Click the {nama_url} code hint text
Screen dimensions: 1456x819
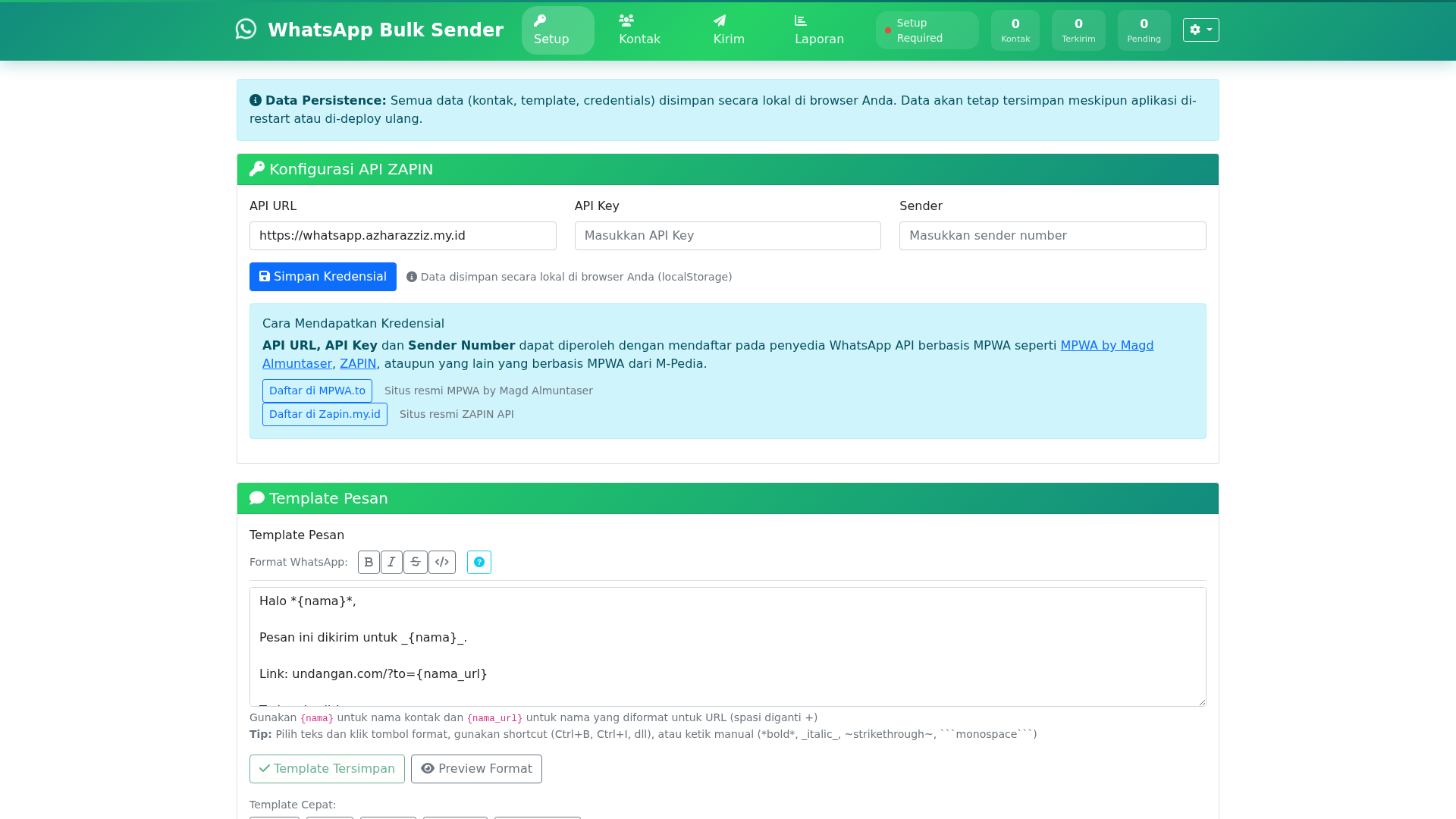494,718
